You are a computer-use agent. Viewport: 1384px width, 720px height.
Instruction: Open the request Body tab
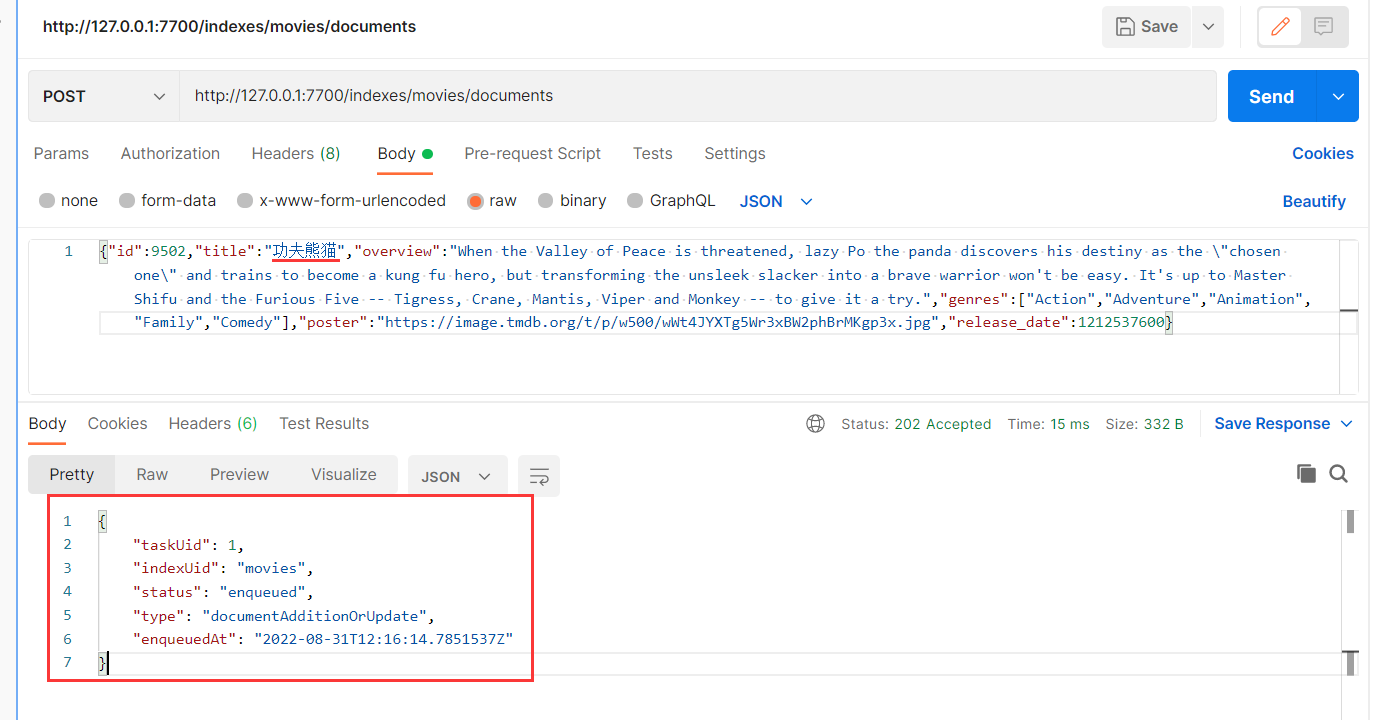tap(404, 154)
